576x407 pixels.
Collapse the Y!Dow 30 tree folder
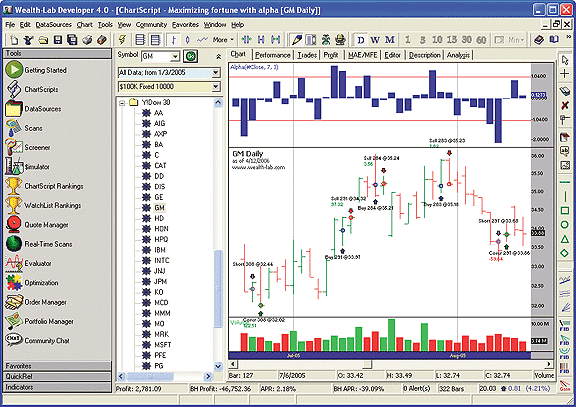[122, 102]
